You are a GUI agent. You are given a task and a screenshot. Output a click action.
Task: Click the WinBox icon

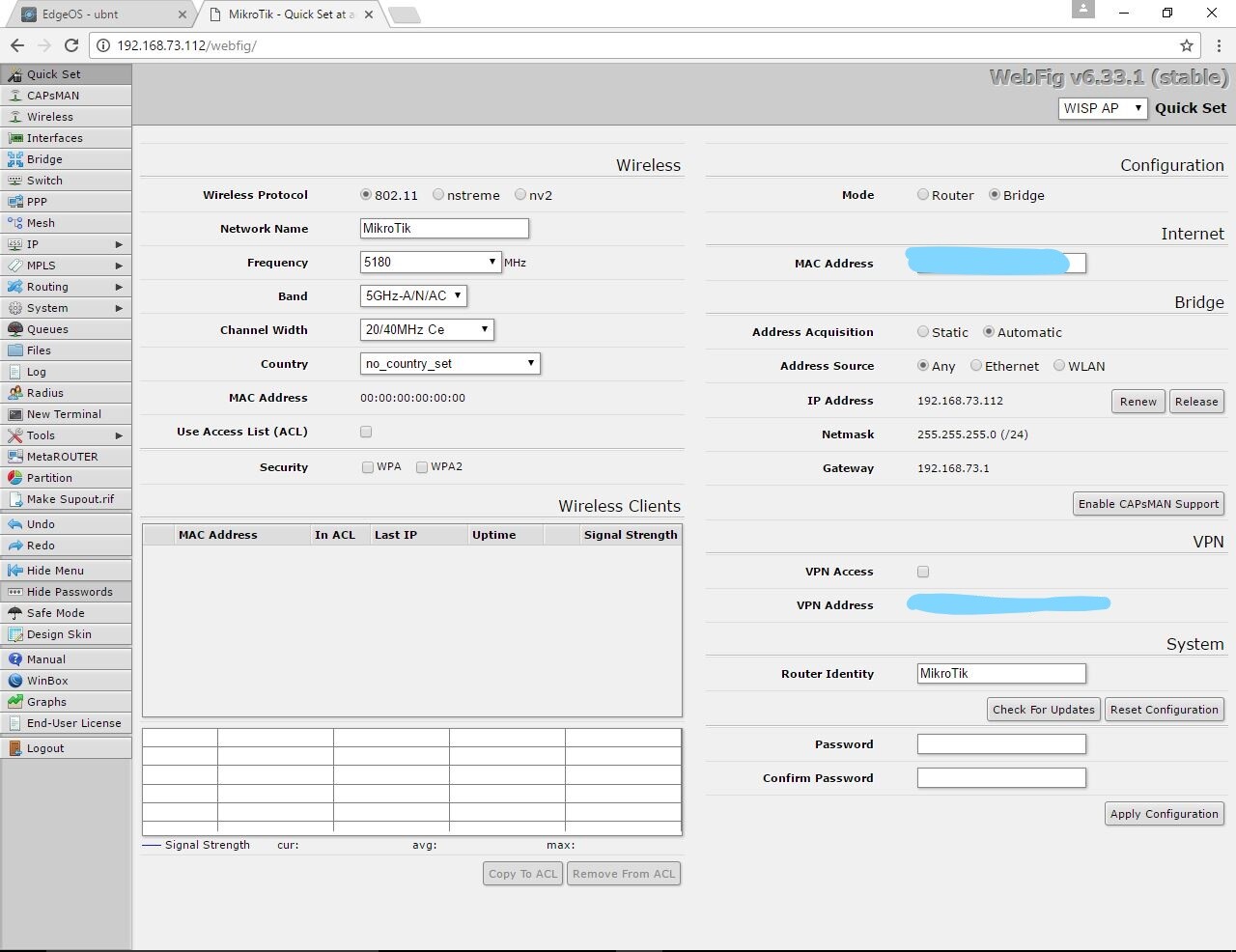pyautogui.click(x=14, y=681)
